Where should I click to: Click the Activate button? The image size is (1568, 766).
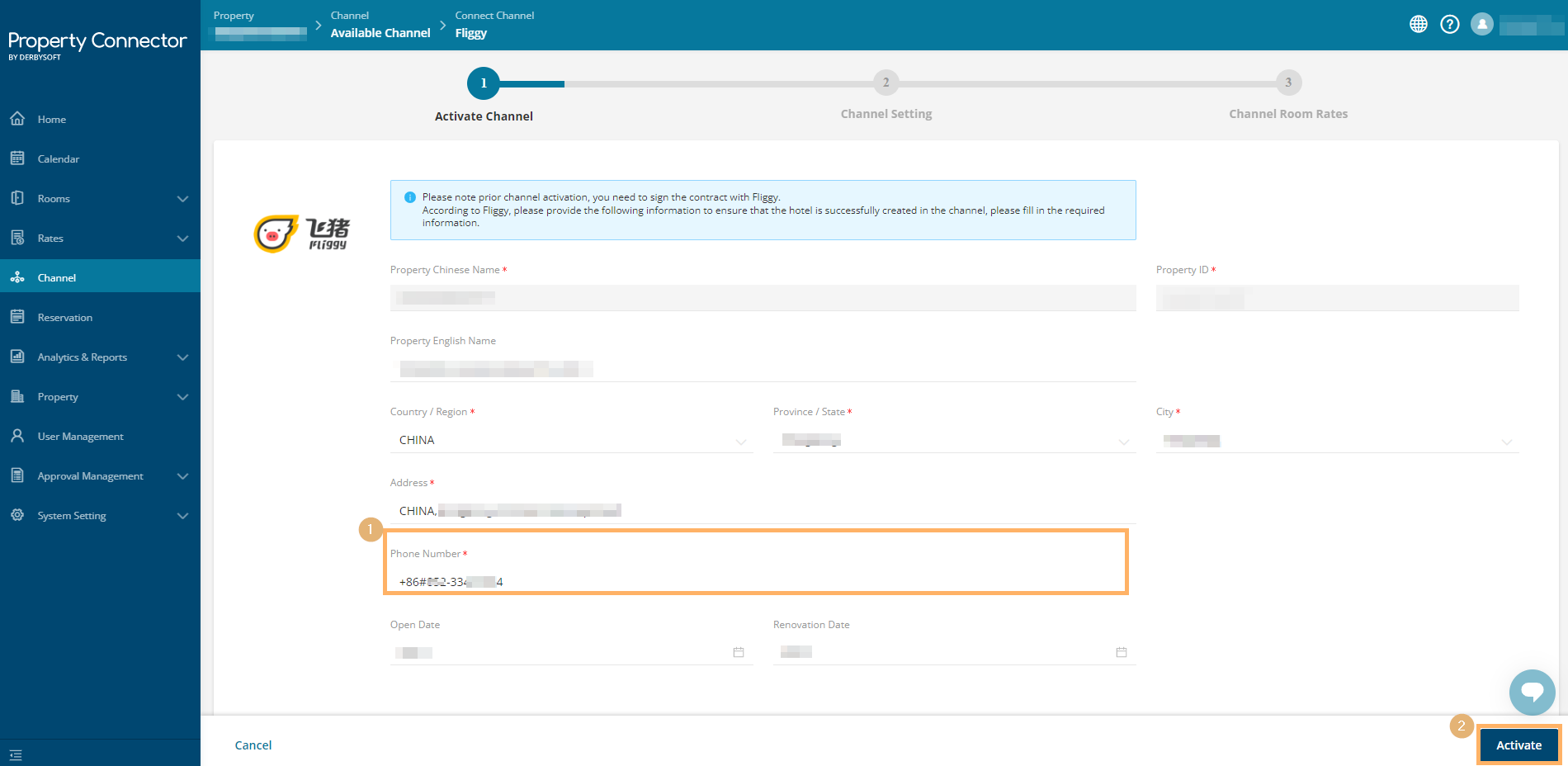pos(1519,745)
